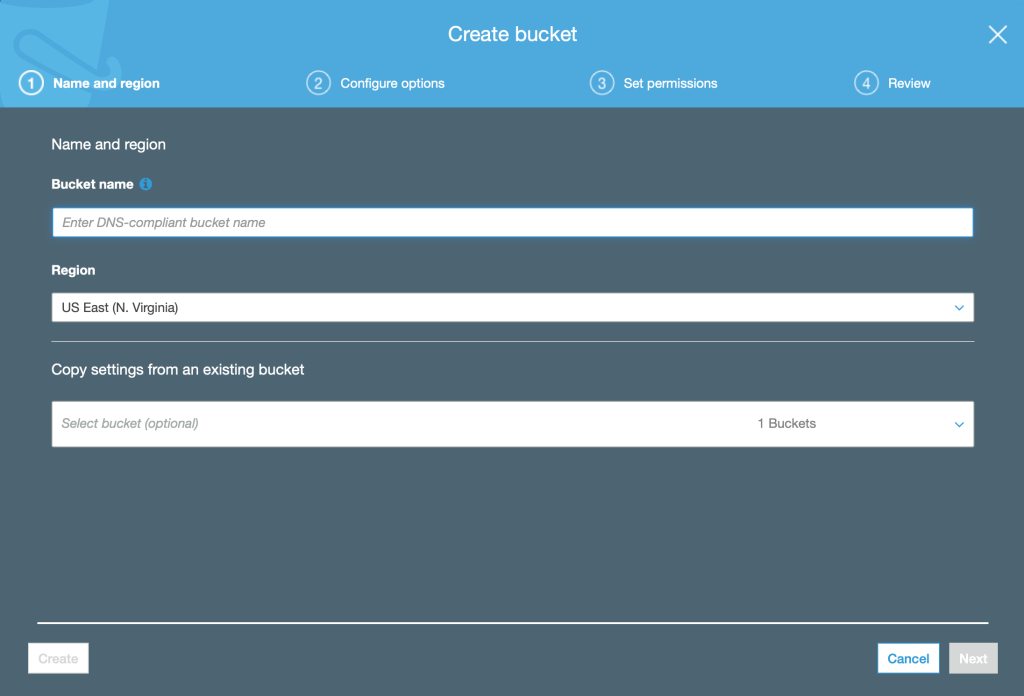The width and height of the screenshot is (1024, 696).
Task: Open the Select bucket (optional) dropdown
Action: point(400,424)
